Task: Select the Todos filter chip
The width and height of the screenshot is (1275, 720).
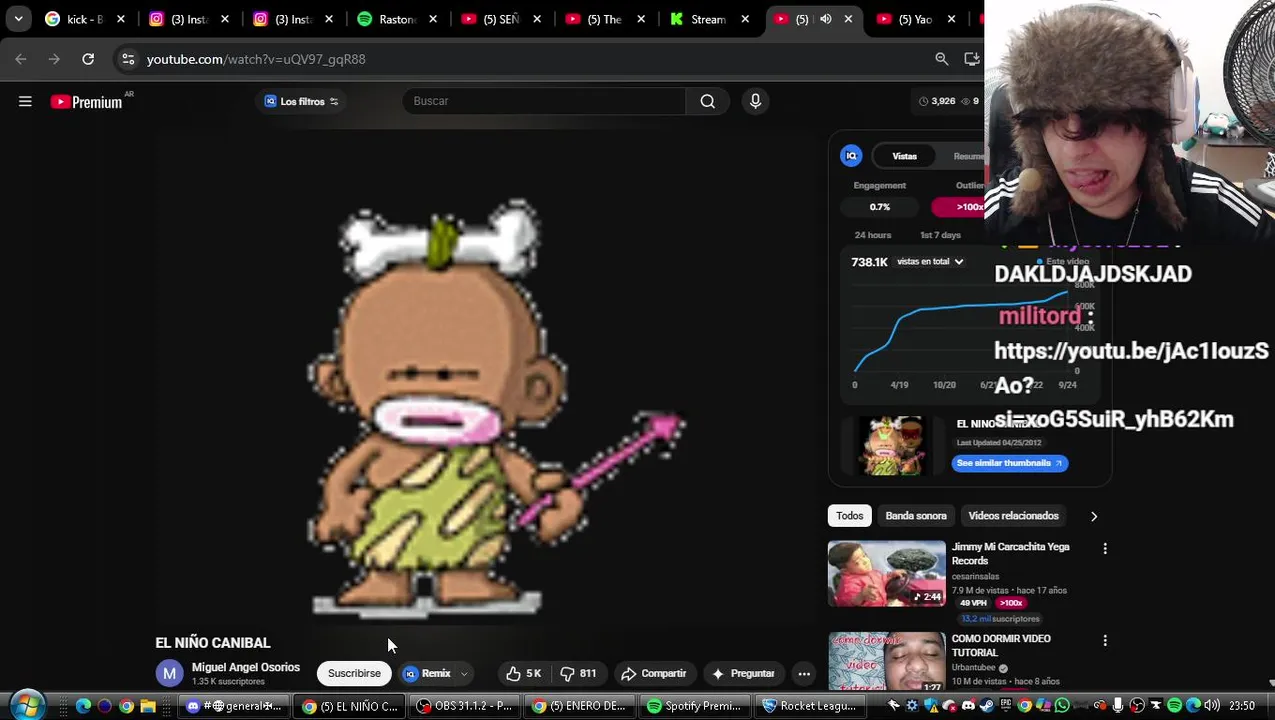Action: 849,516
